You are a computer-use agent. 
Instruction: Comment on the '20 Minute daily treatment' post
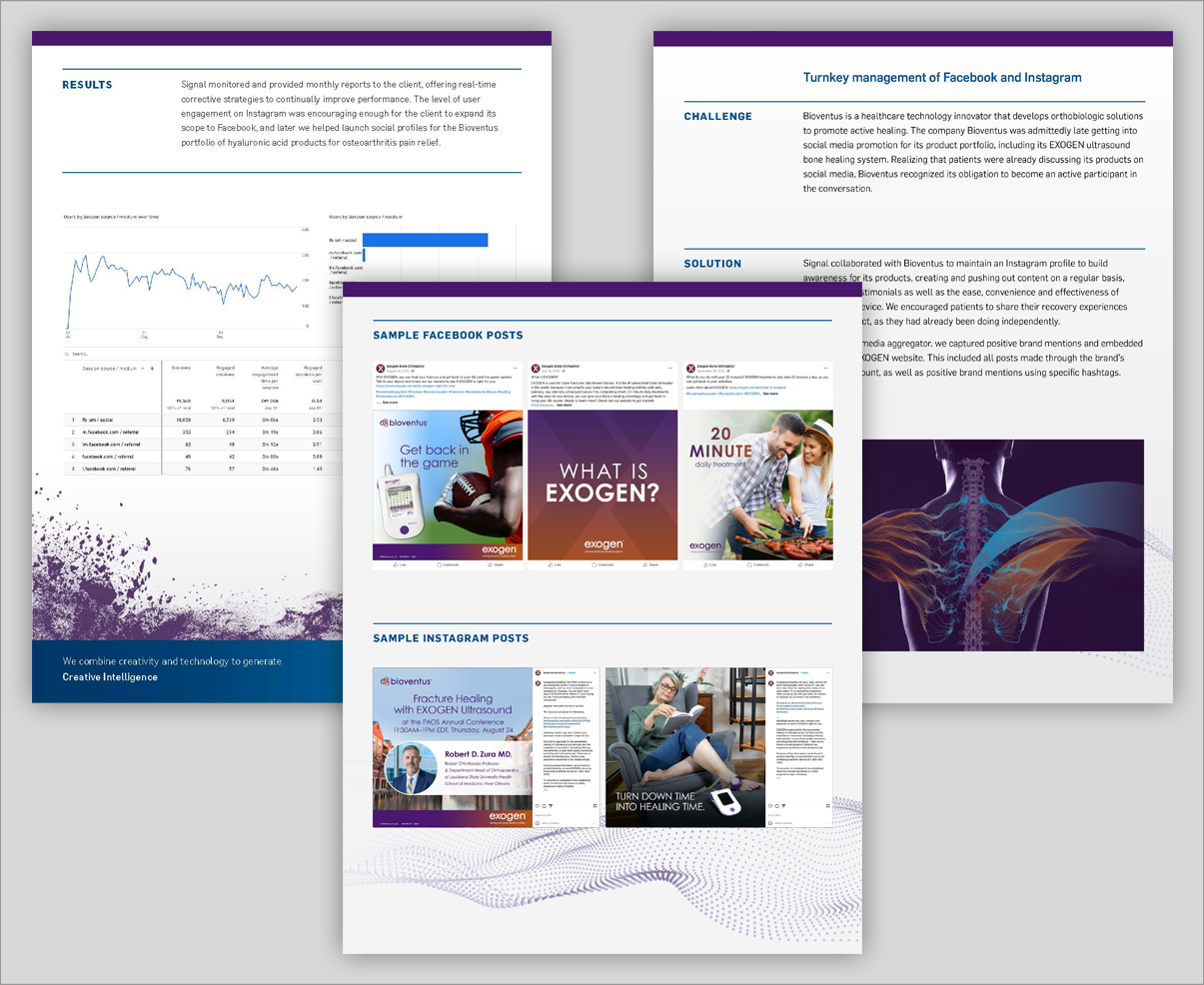click(757, 564)
